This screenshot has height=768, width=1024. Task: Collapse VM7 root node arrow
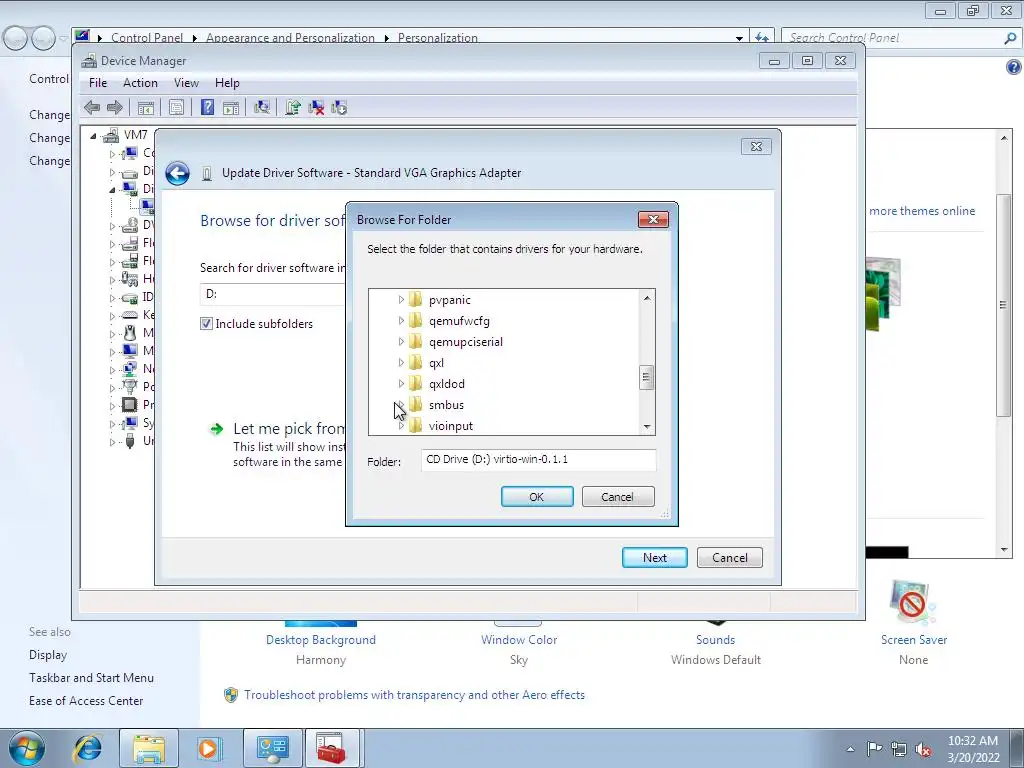93,136
